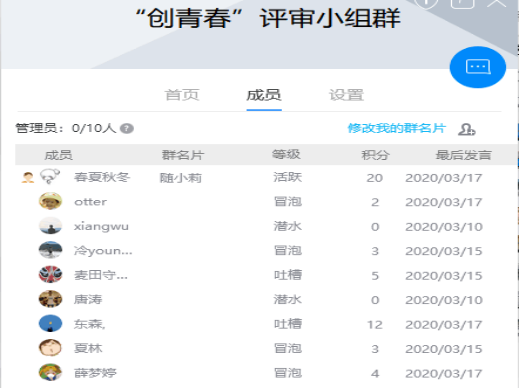Image resolution: width=519 pixels, height=388 pixels.
Task: Click the group owner icon beside 春夏秋冬
Action: point(28,177)
